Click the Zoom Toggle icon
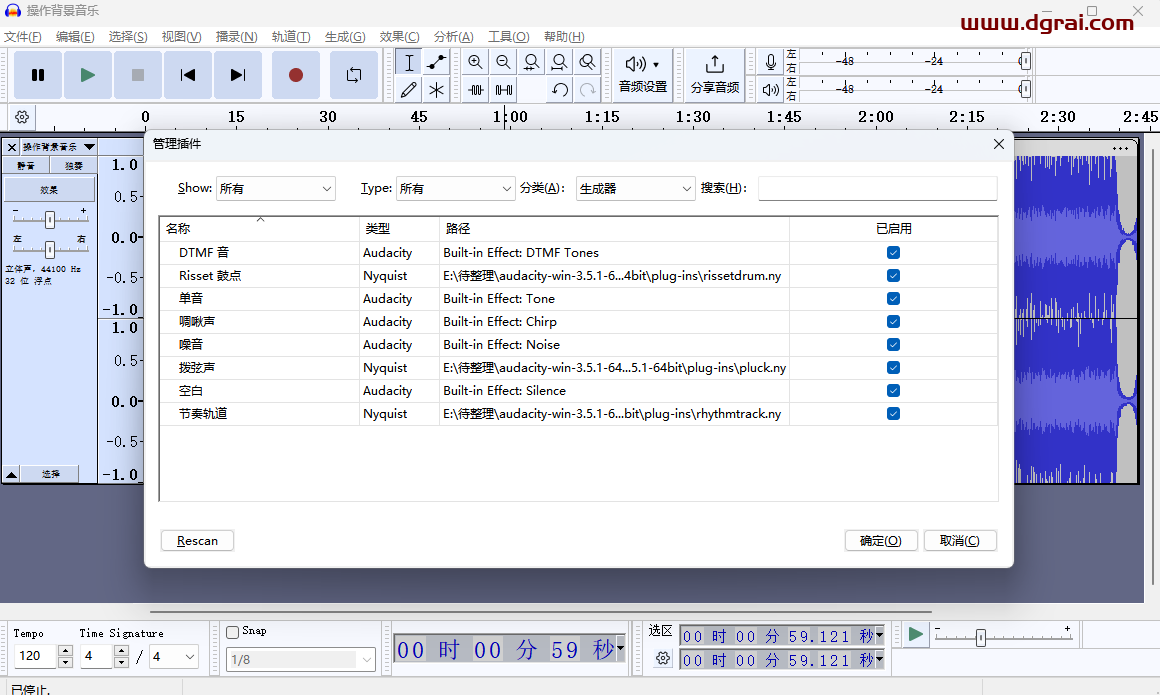1160x695 pixels. point(587,62)
